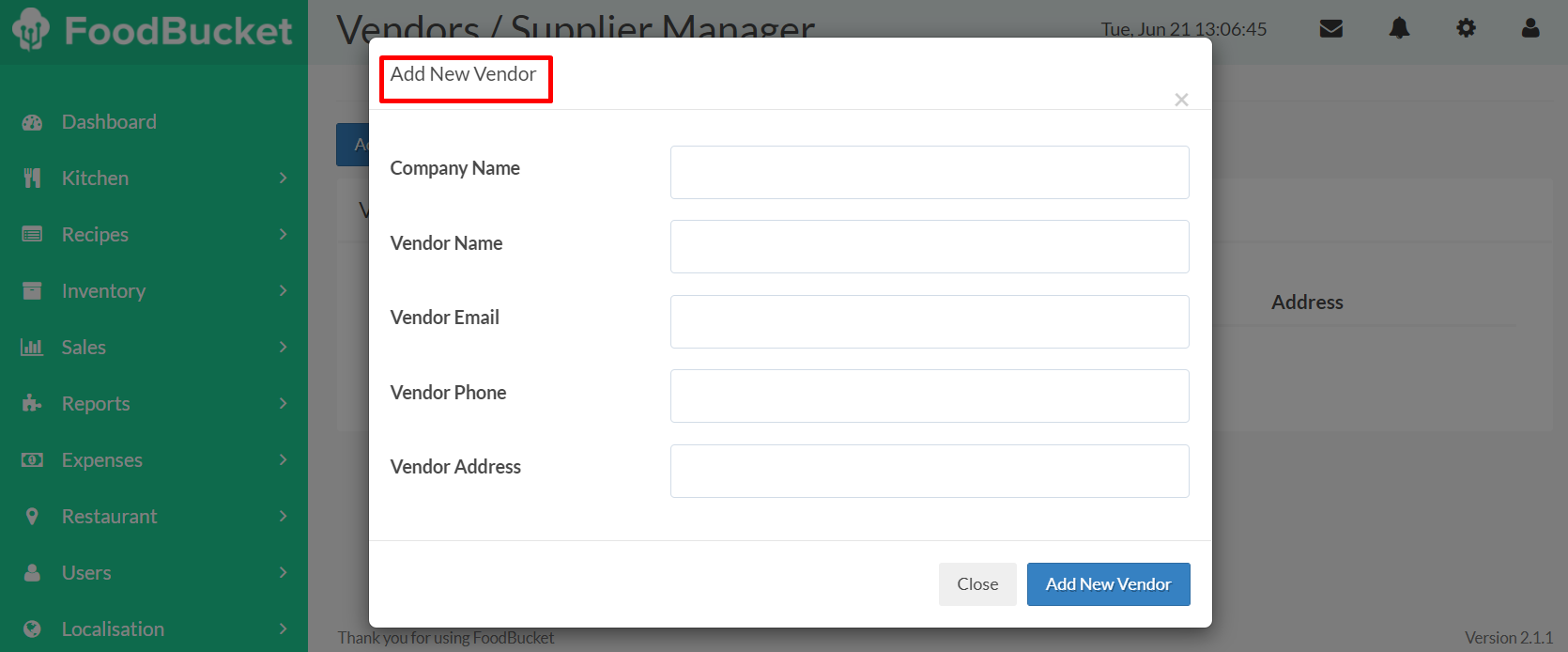Click the Kitchen utensils icon
The height and width of the screenshot is (652, 1568).
pos(32,179)
